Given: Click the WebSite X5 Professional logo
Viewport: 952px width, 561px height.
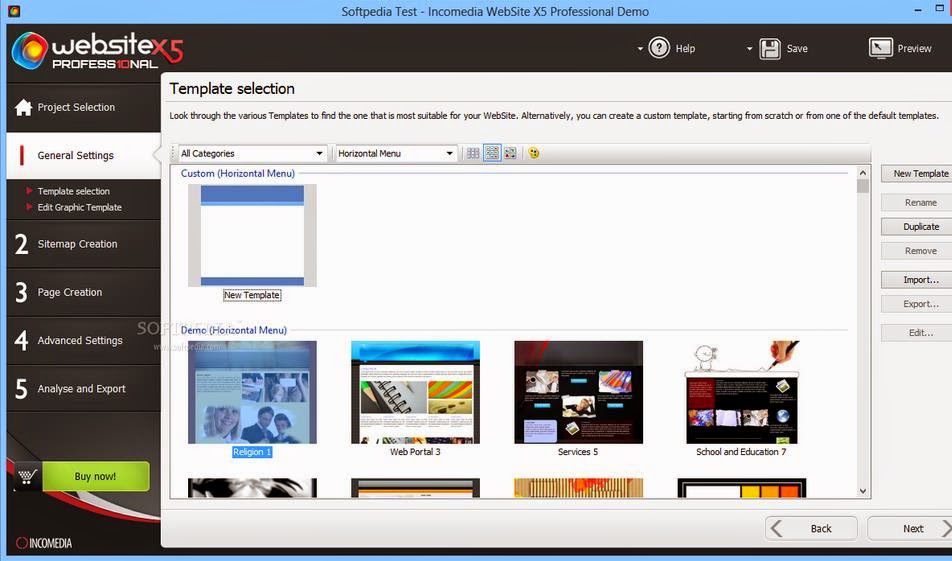Looking at the screenshot, I should 97,51.
